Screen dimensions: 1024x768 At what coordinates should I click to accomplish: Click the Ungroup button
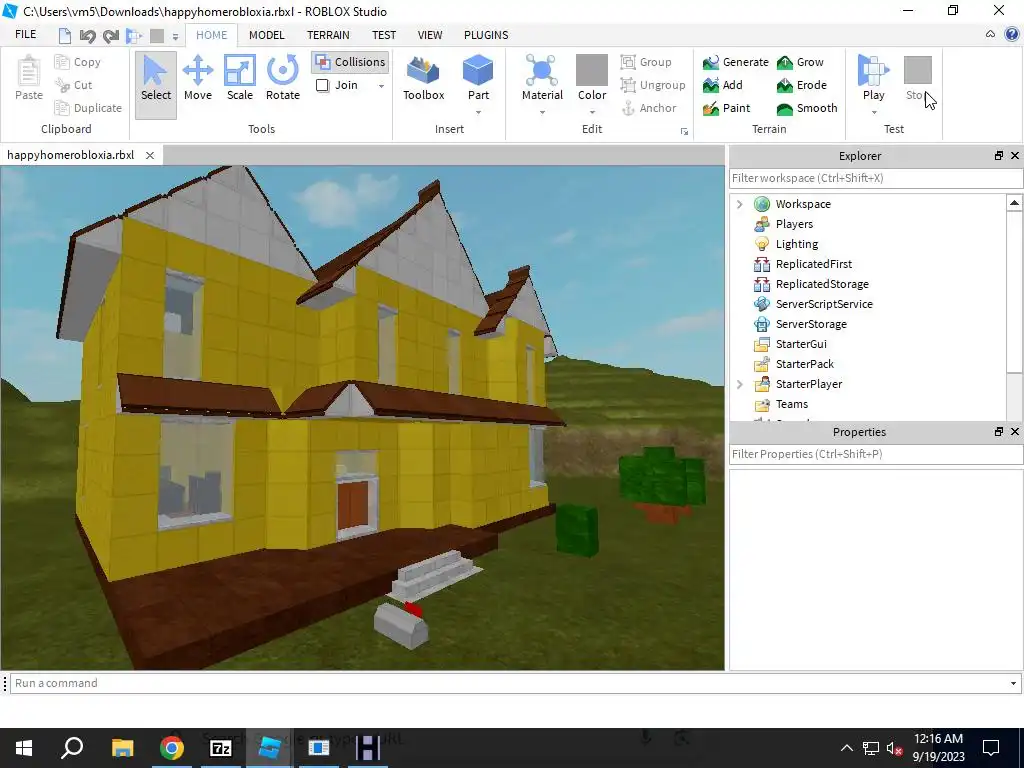coord(652,85)
